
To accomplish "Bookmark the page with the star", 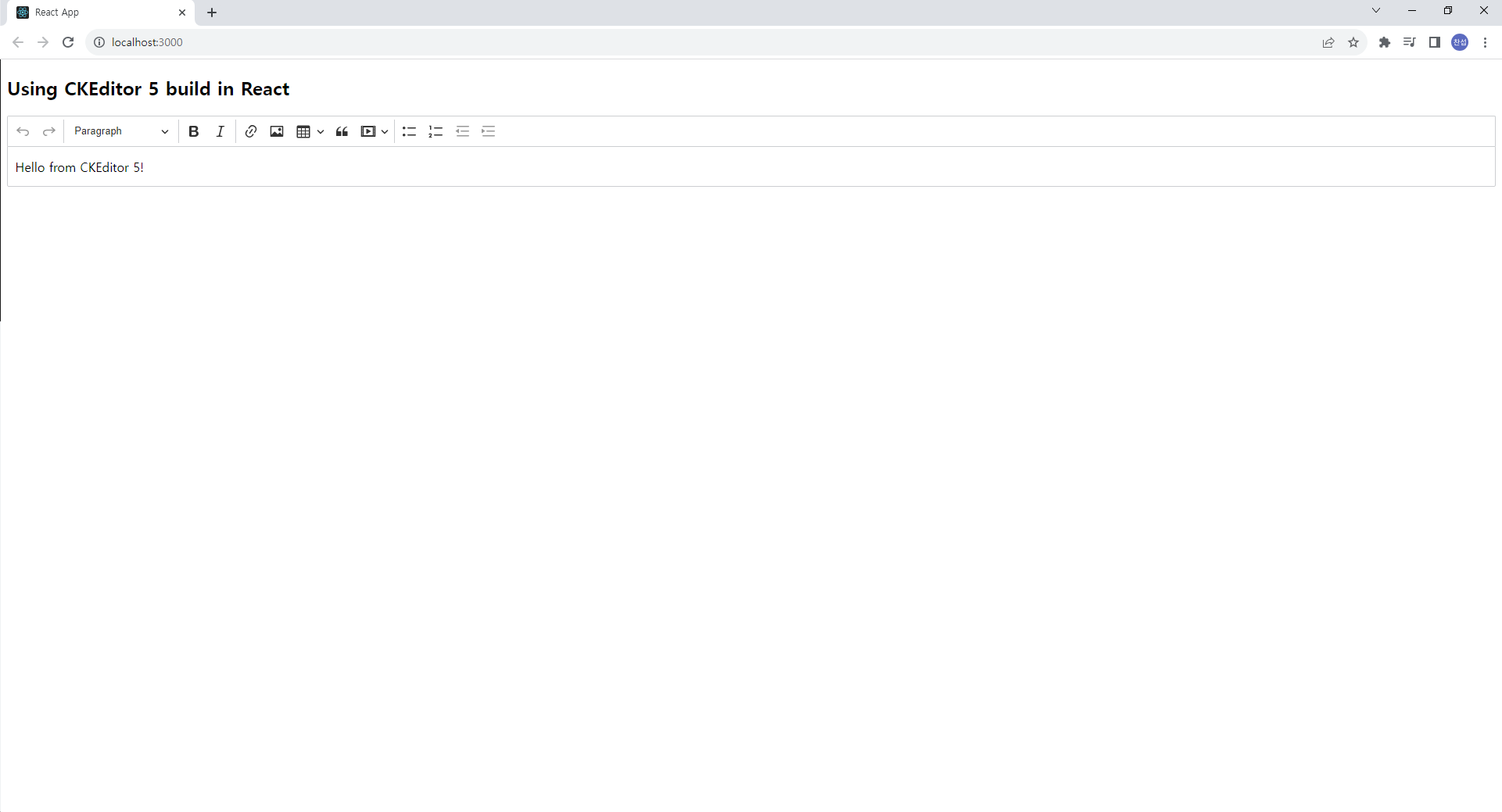I will tap(1353, 42).
